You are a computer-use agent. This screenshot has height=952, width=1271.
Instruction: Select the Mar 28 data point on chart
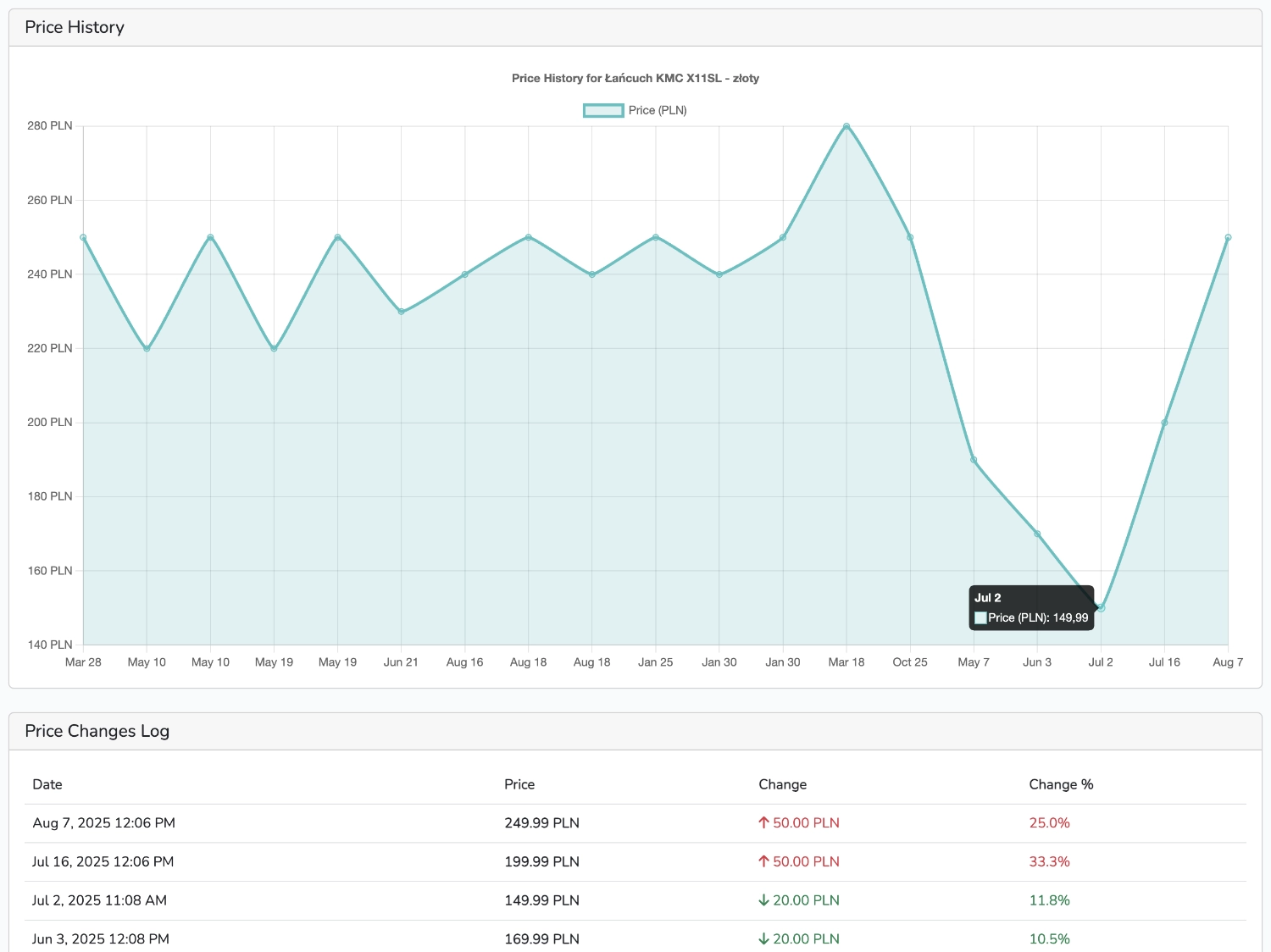[83, 237]
